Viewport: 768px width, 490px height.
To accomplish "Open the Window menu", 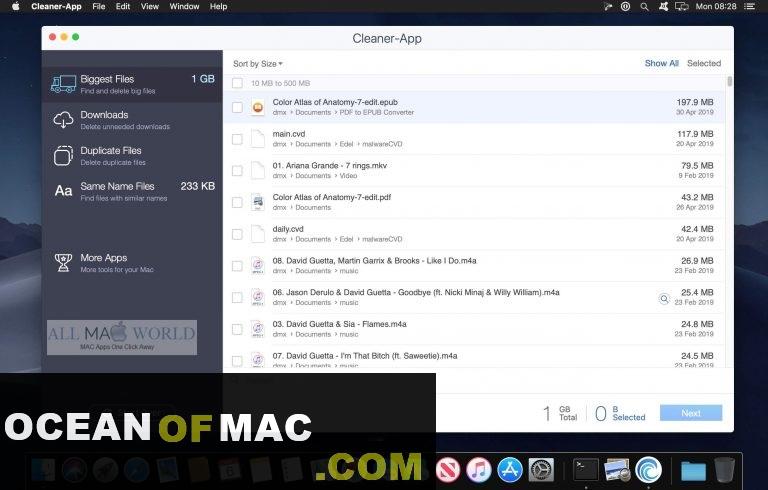I will 184,6.
